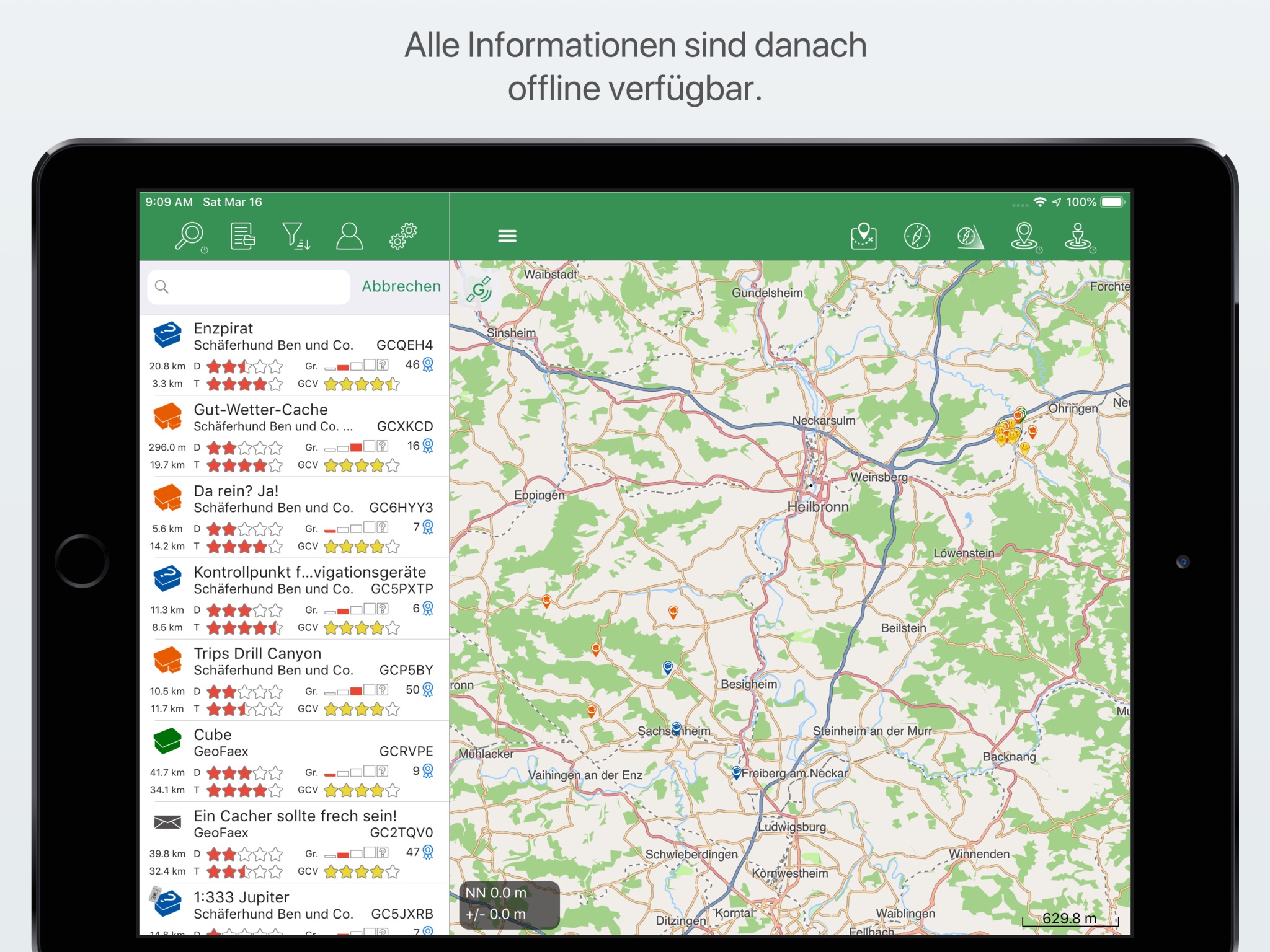Tap favorite ribbon badge showing 16
Screen dimensions: 1270x952
[420, 446]
